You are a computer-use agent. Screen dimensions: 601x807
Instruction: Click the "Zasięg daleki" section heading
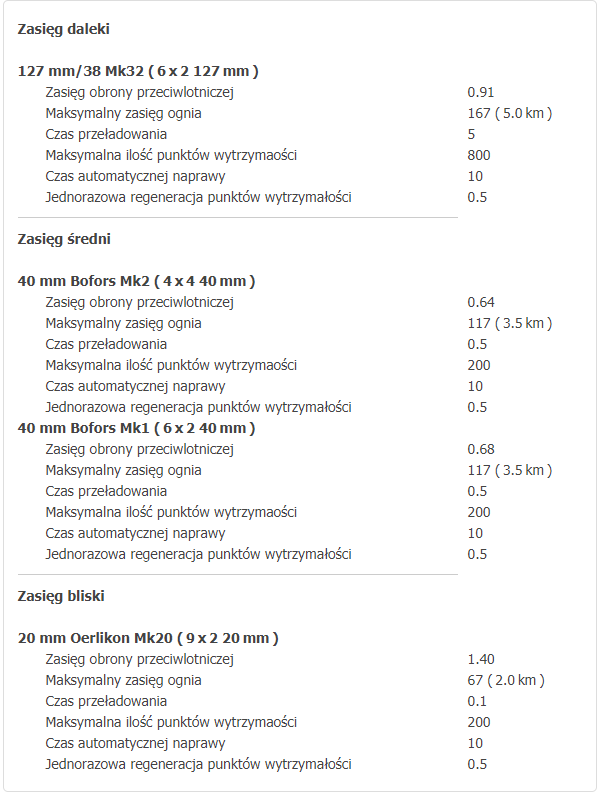[64, 29]
